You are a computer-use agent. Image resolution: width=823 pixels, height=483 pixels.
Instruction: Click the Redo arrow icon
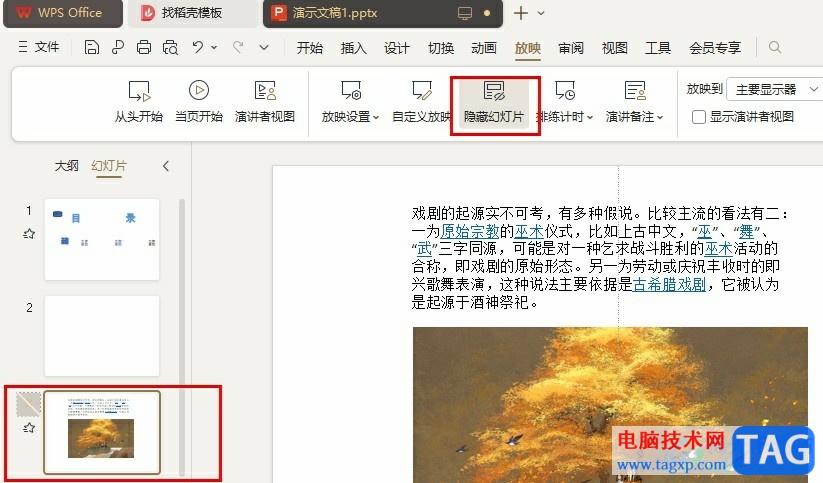pos(238,47)
